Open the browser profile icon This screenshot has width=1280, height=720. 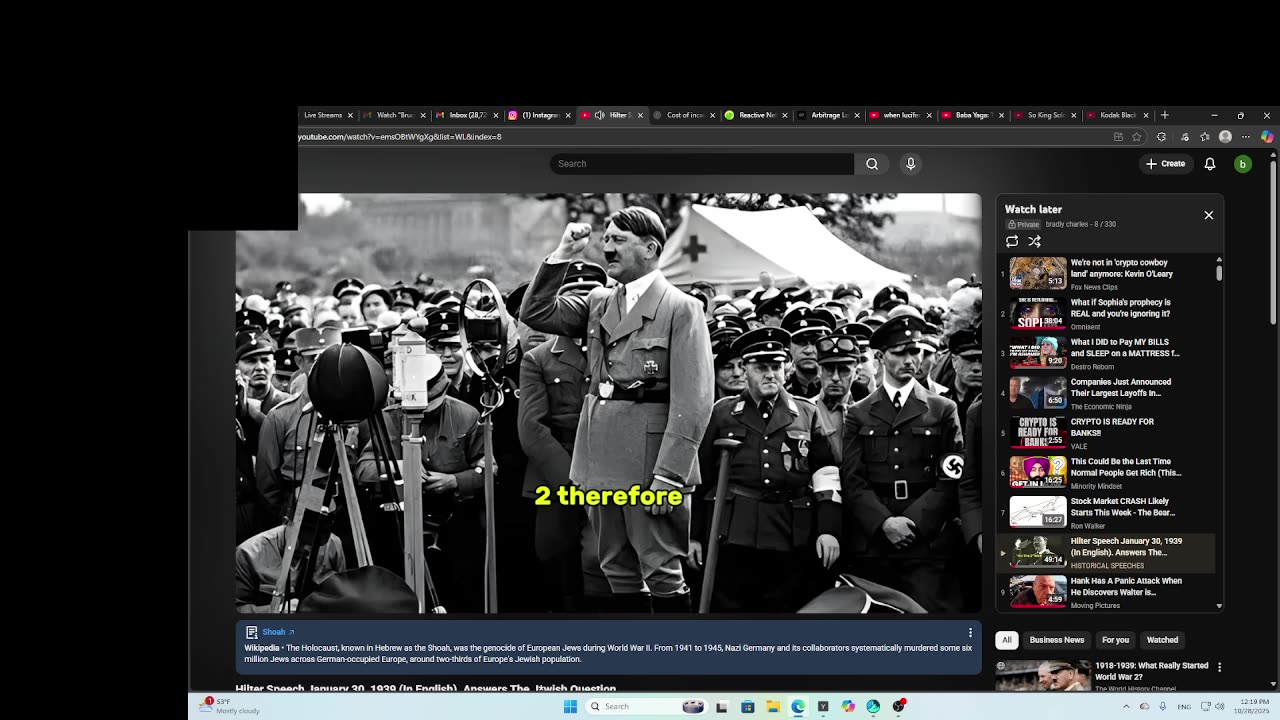1225,137
